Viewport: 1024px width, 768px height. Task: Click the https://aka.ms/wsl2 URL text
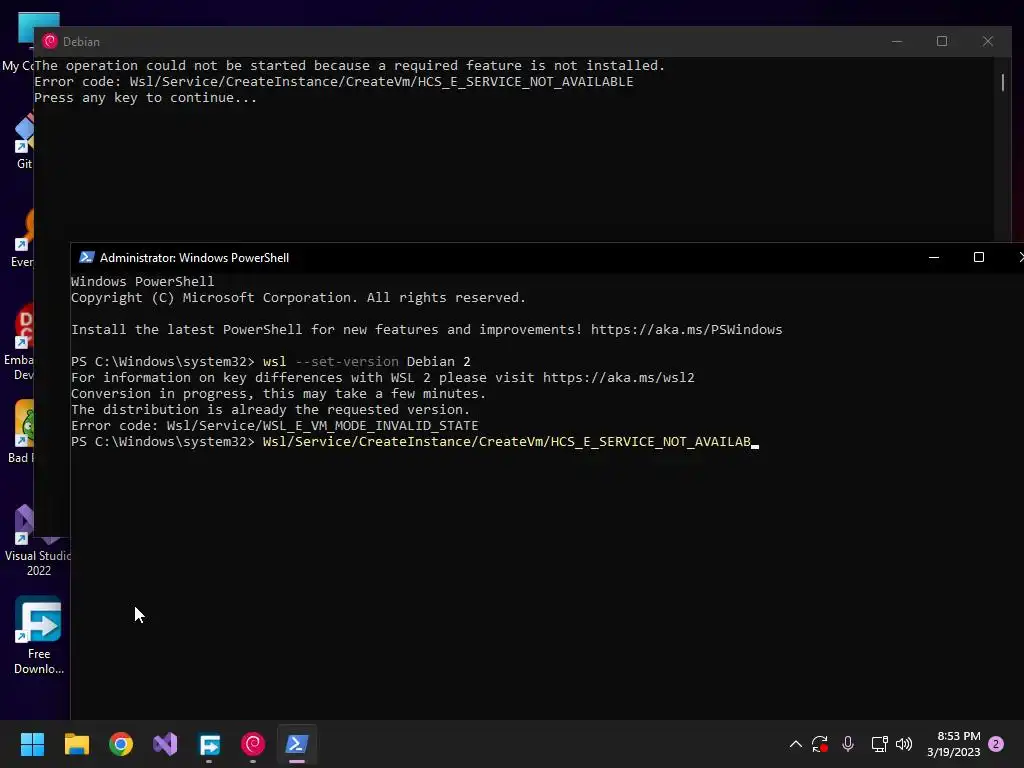point(618,378)
